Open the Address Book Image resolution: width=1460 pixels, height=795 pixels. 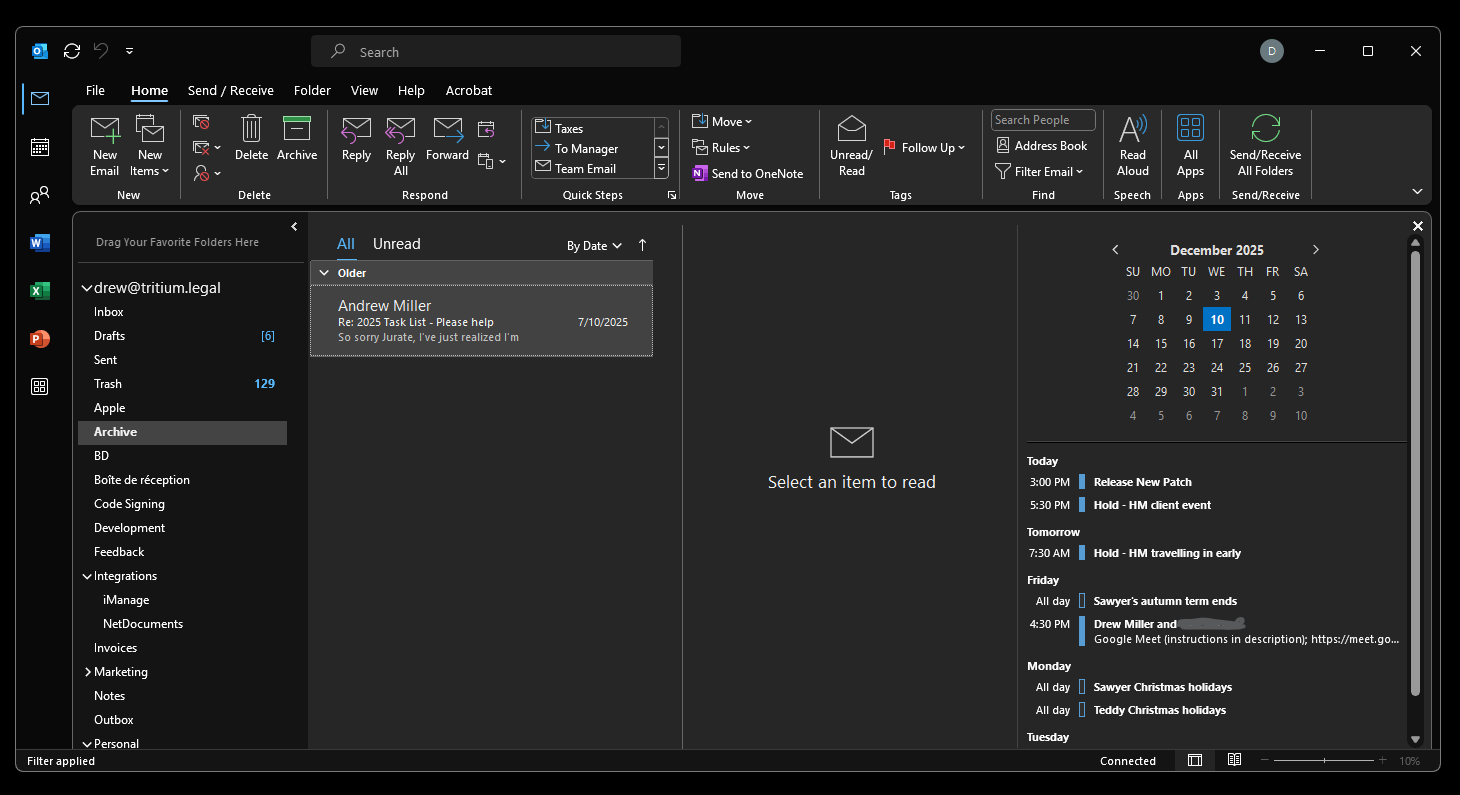point(1041,145)
